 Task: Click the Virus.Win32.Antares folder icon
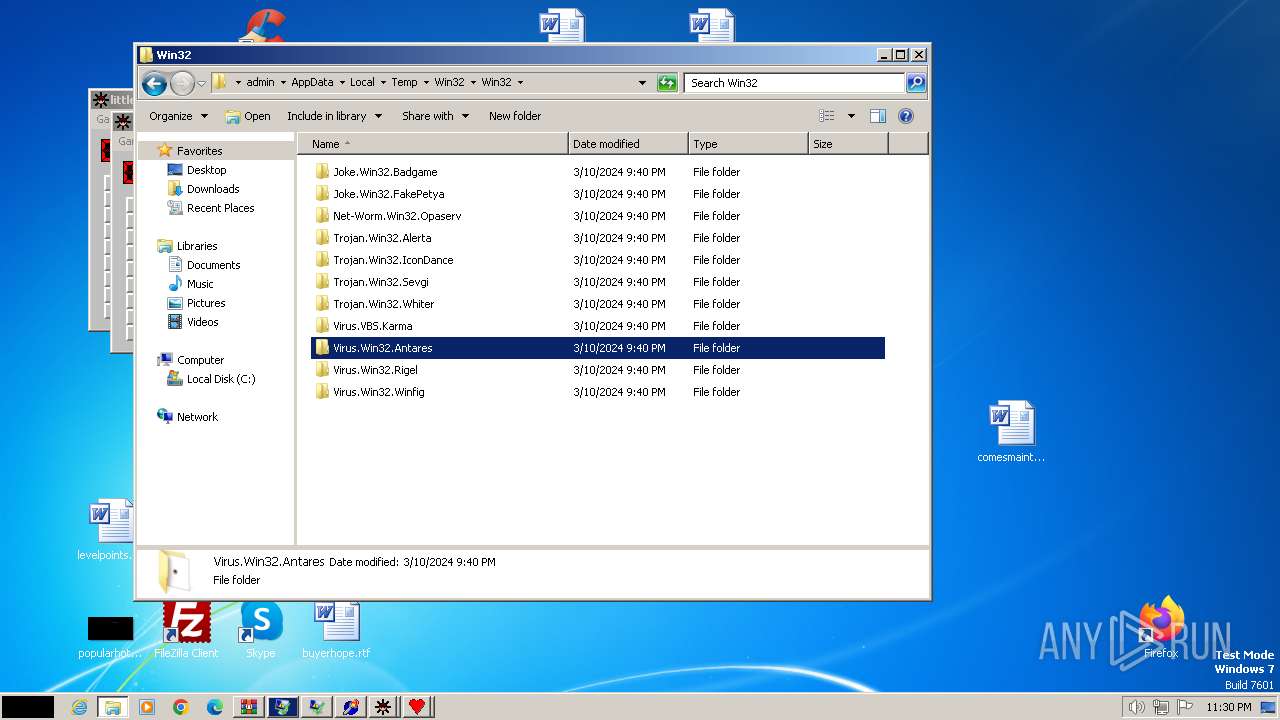point(322,348)
